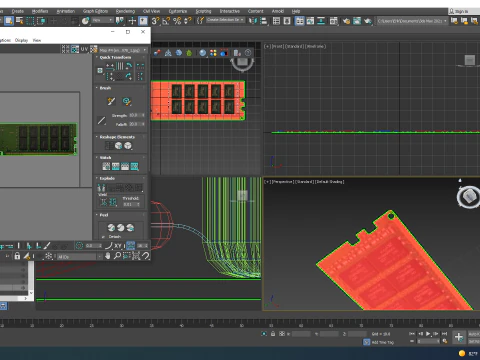Open the project folder path dropdown

coord(412,21)
